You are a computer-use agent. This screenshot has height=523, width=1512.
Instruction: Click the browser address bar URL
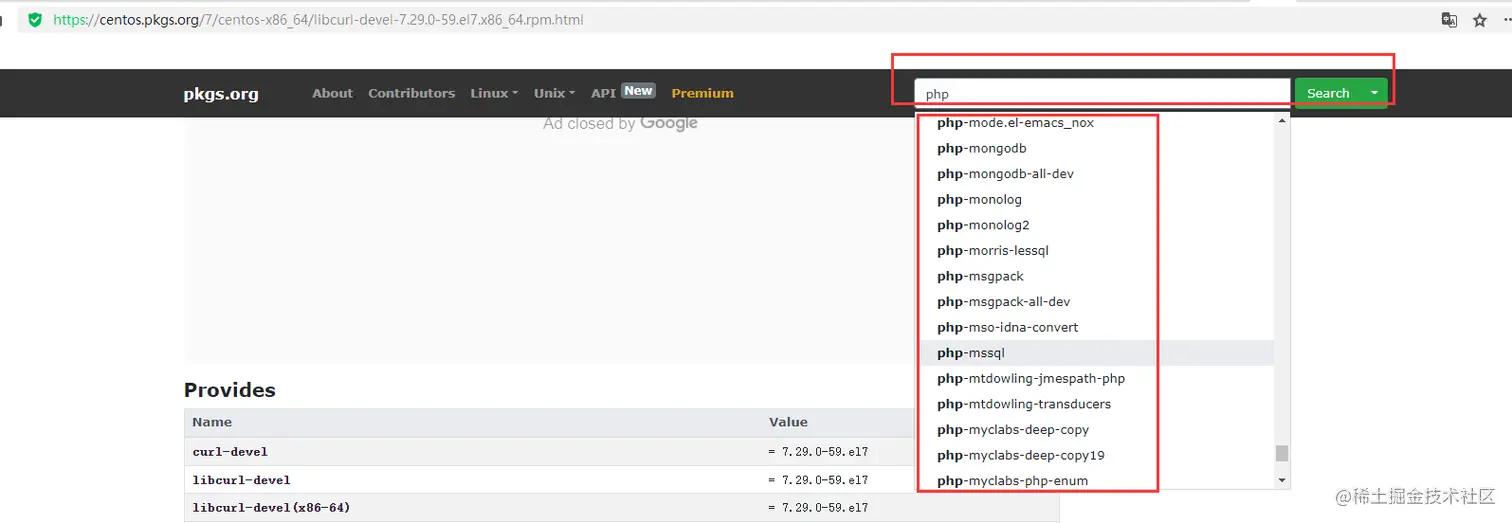[318, 20]
